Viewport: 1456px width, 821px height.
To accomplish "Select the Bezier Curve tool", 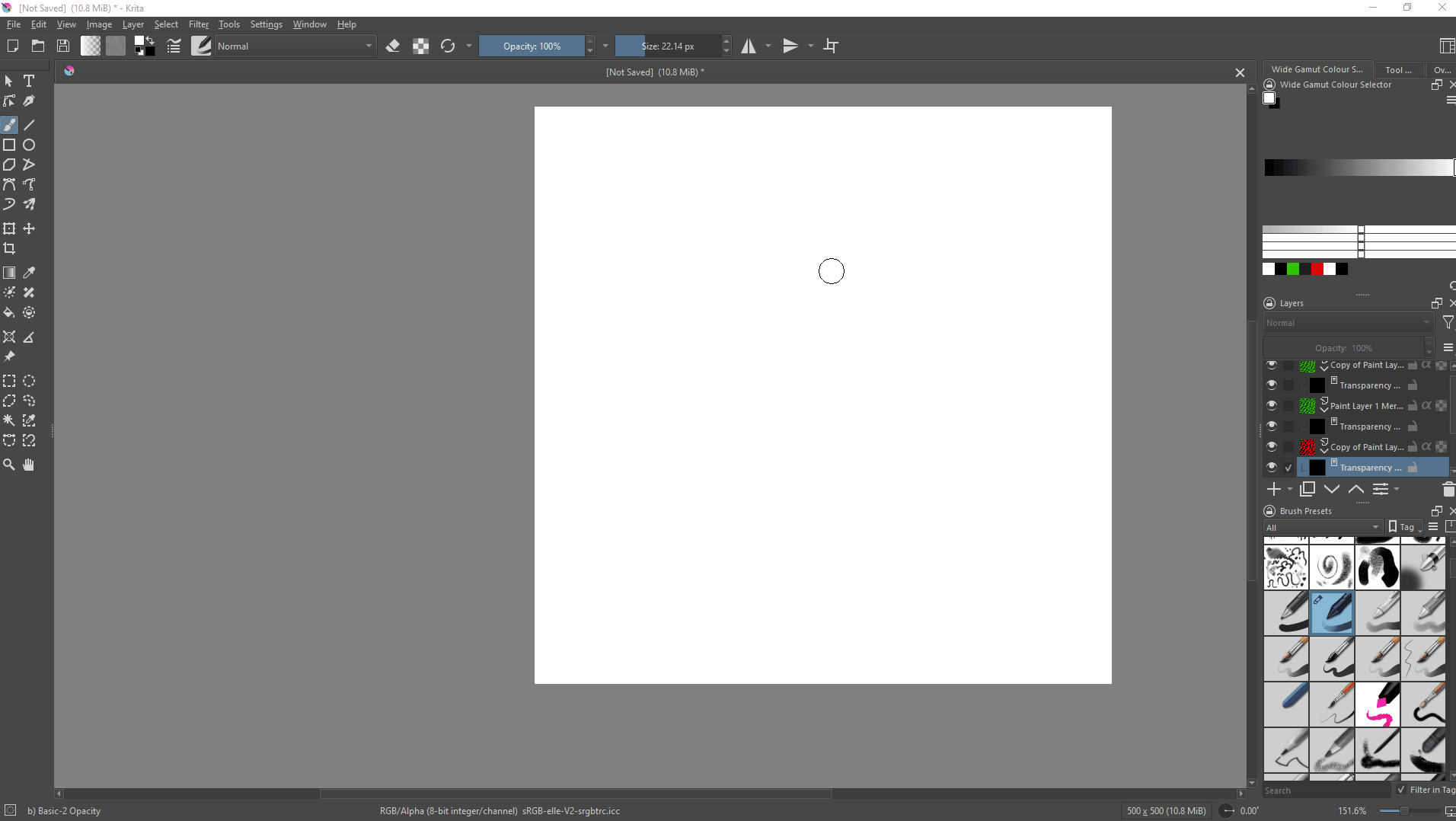I will [9, 184].
